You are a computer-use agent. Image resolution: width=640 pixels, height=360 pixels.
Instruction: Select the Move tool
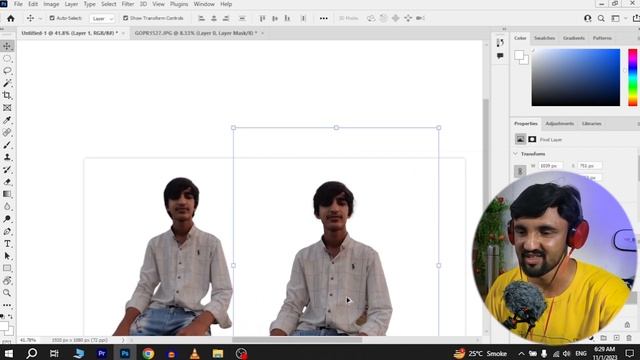[7, 46]
